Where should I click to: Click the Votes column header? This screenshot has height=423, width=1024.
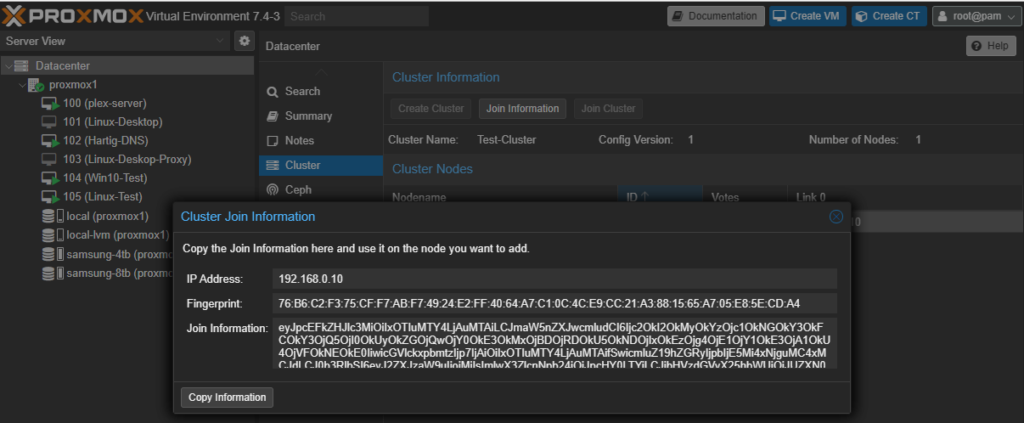(x=745, y=196)
